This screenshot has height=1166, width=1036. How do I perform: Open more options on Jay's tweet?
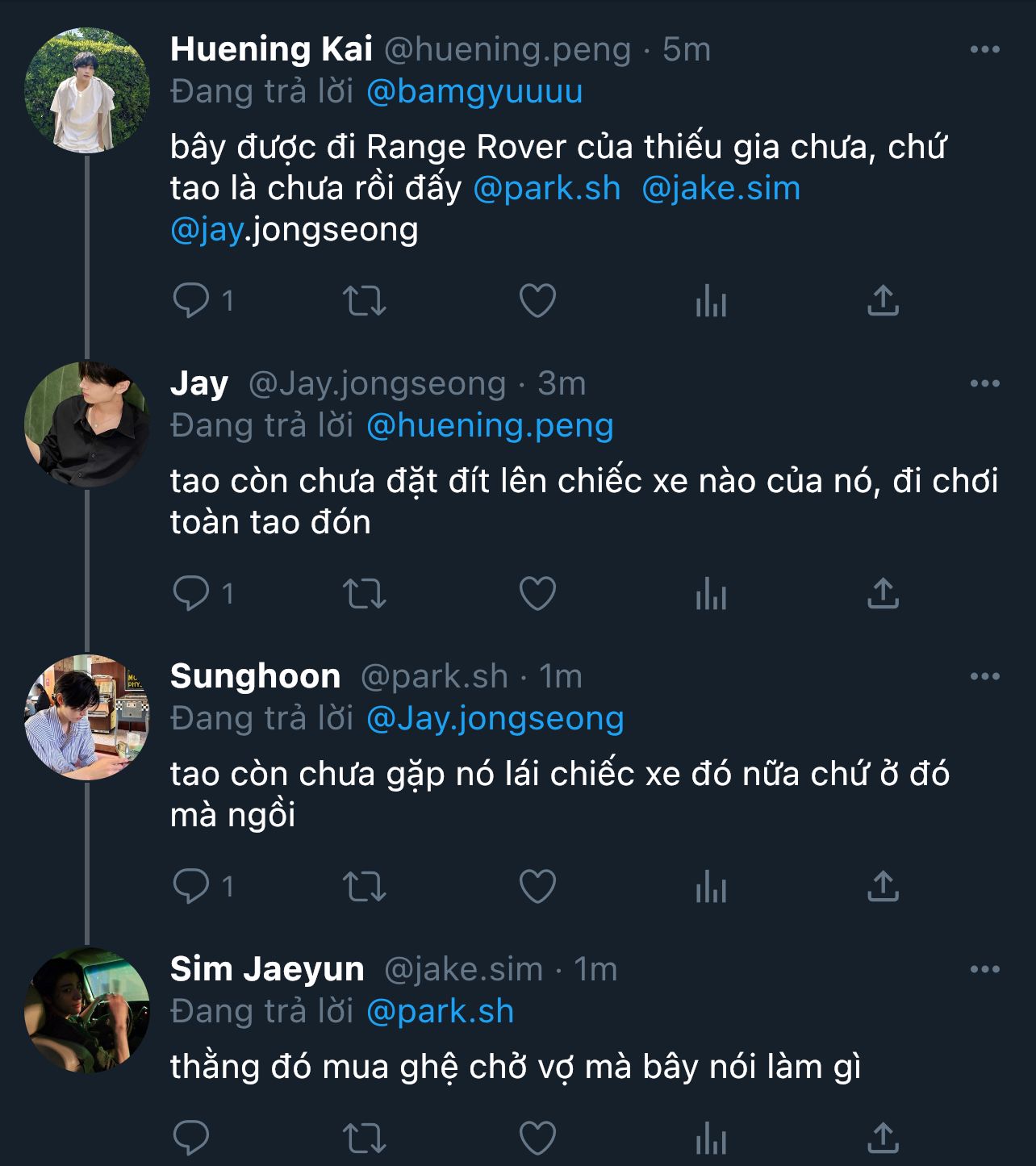[984, 383]
